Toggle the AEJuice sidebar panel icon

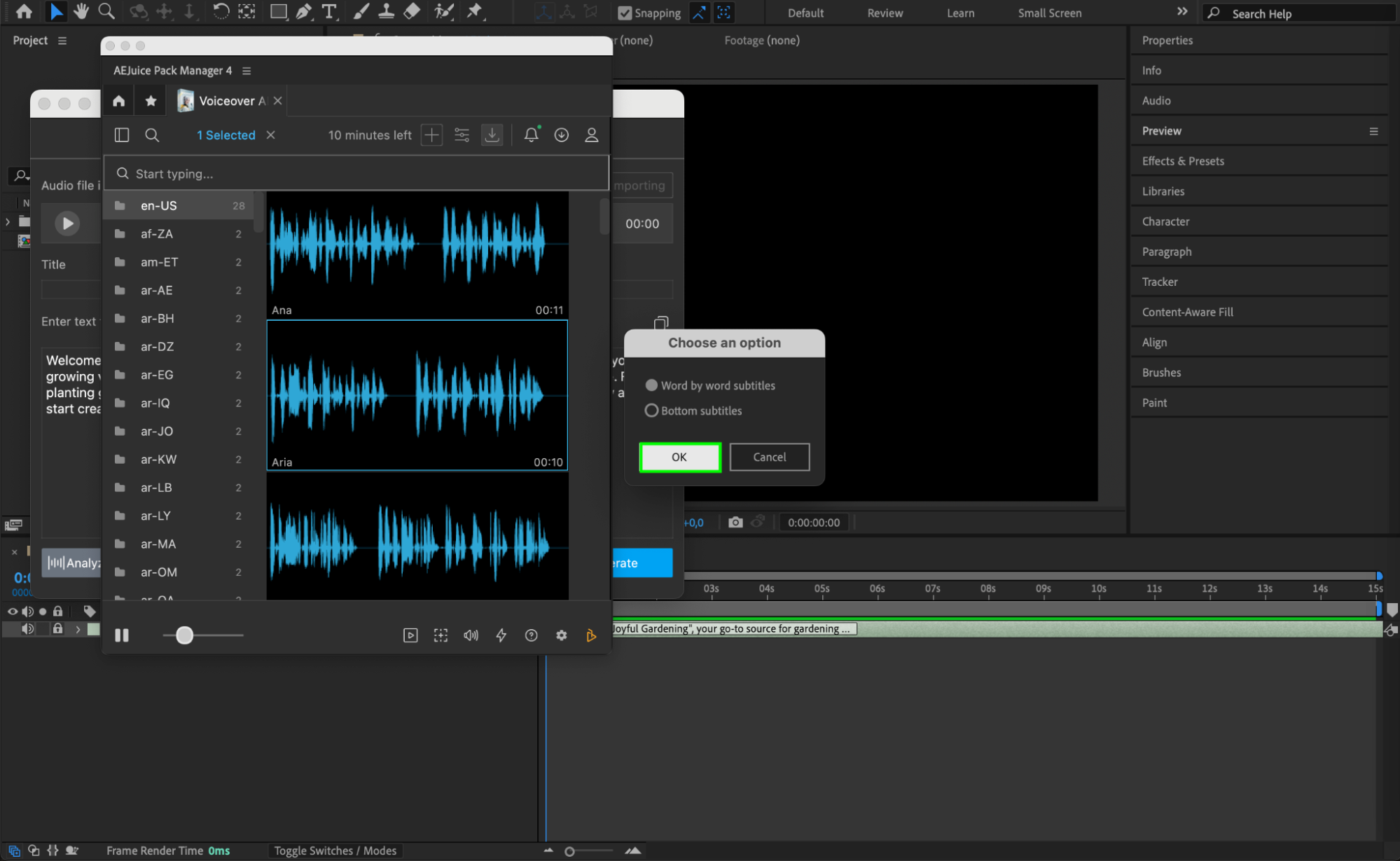[122, 135]
